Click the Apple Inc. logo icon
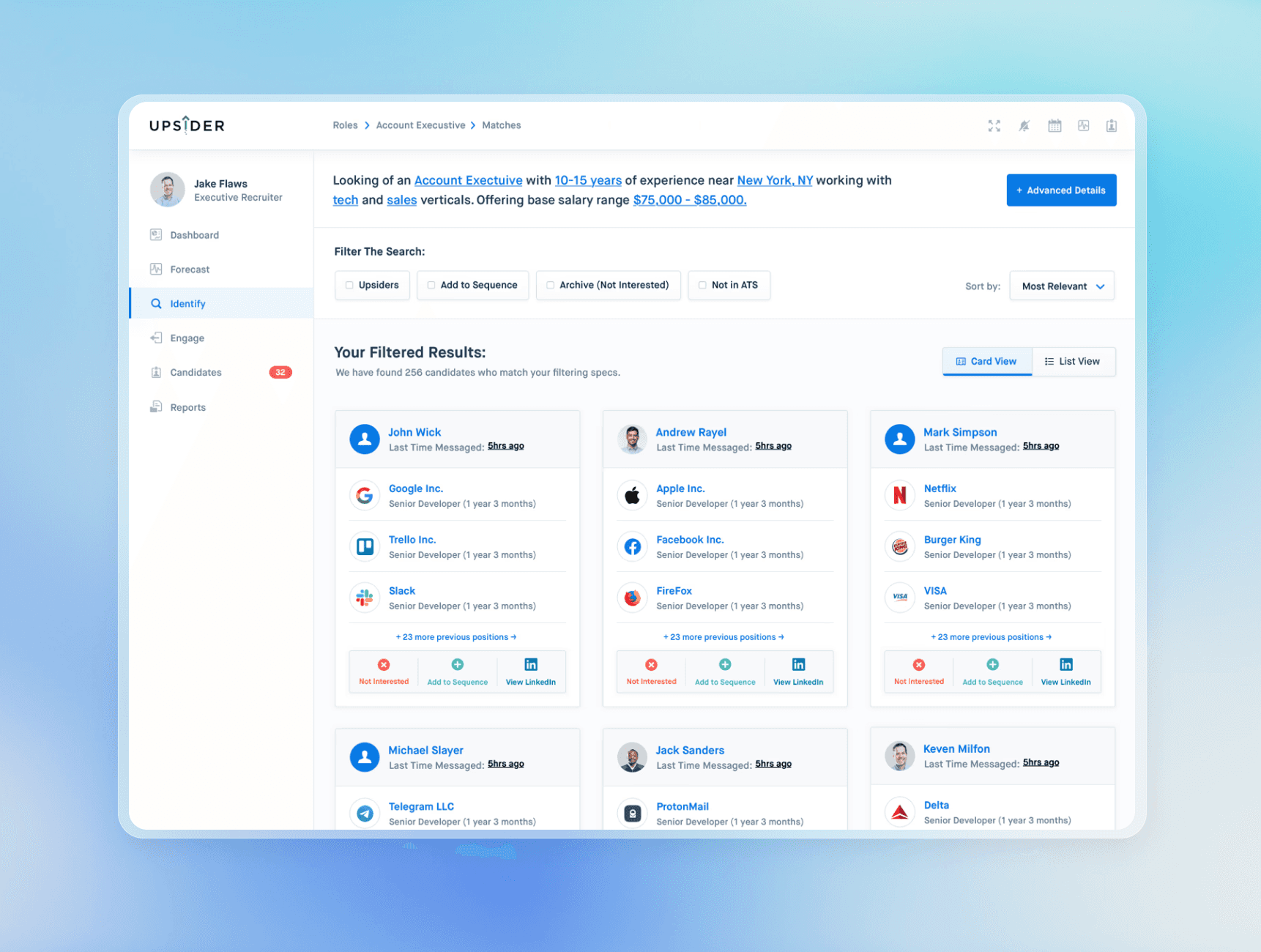 [x=632, y=496]
